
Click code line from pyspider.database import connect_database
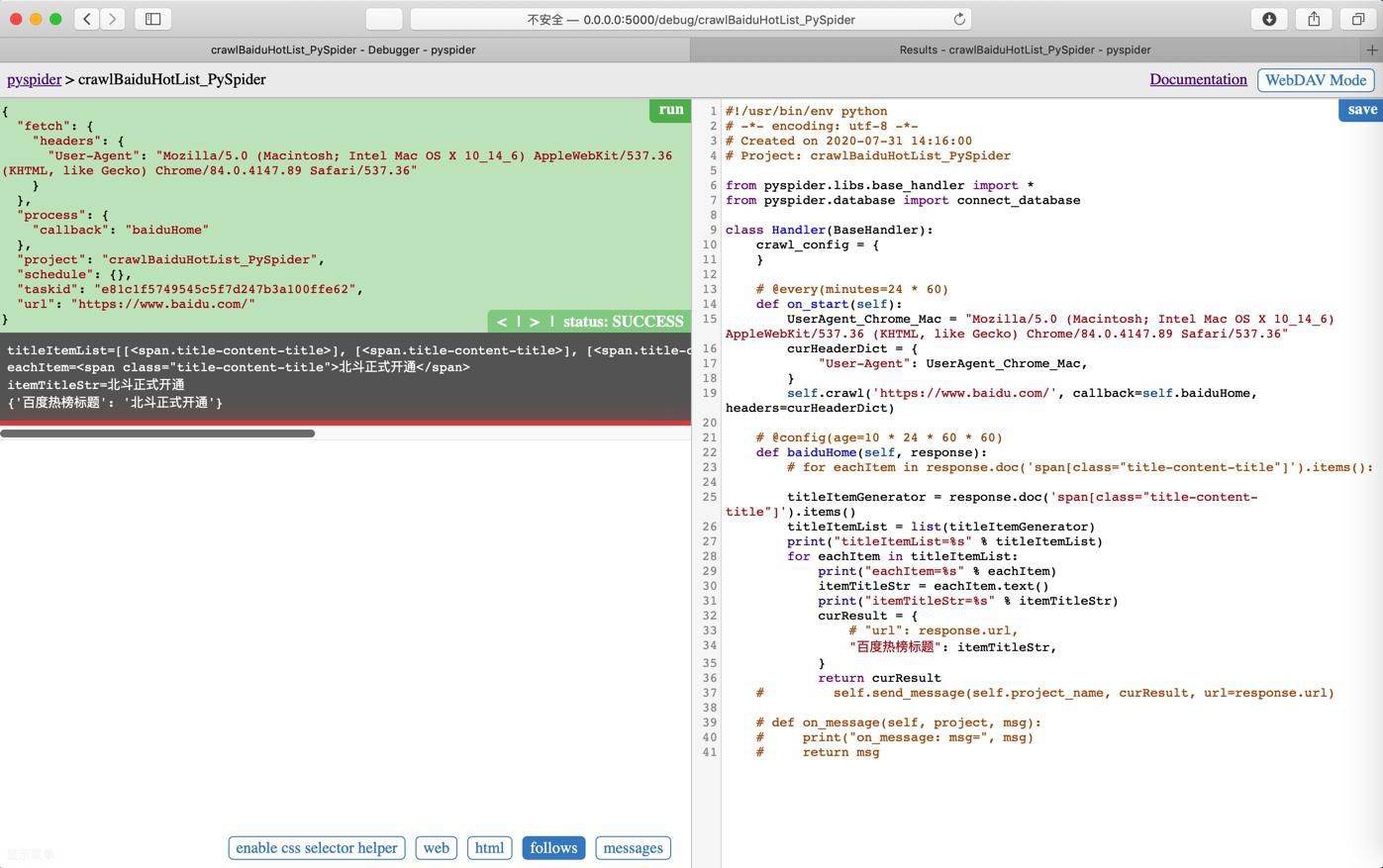[903, 200]
